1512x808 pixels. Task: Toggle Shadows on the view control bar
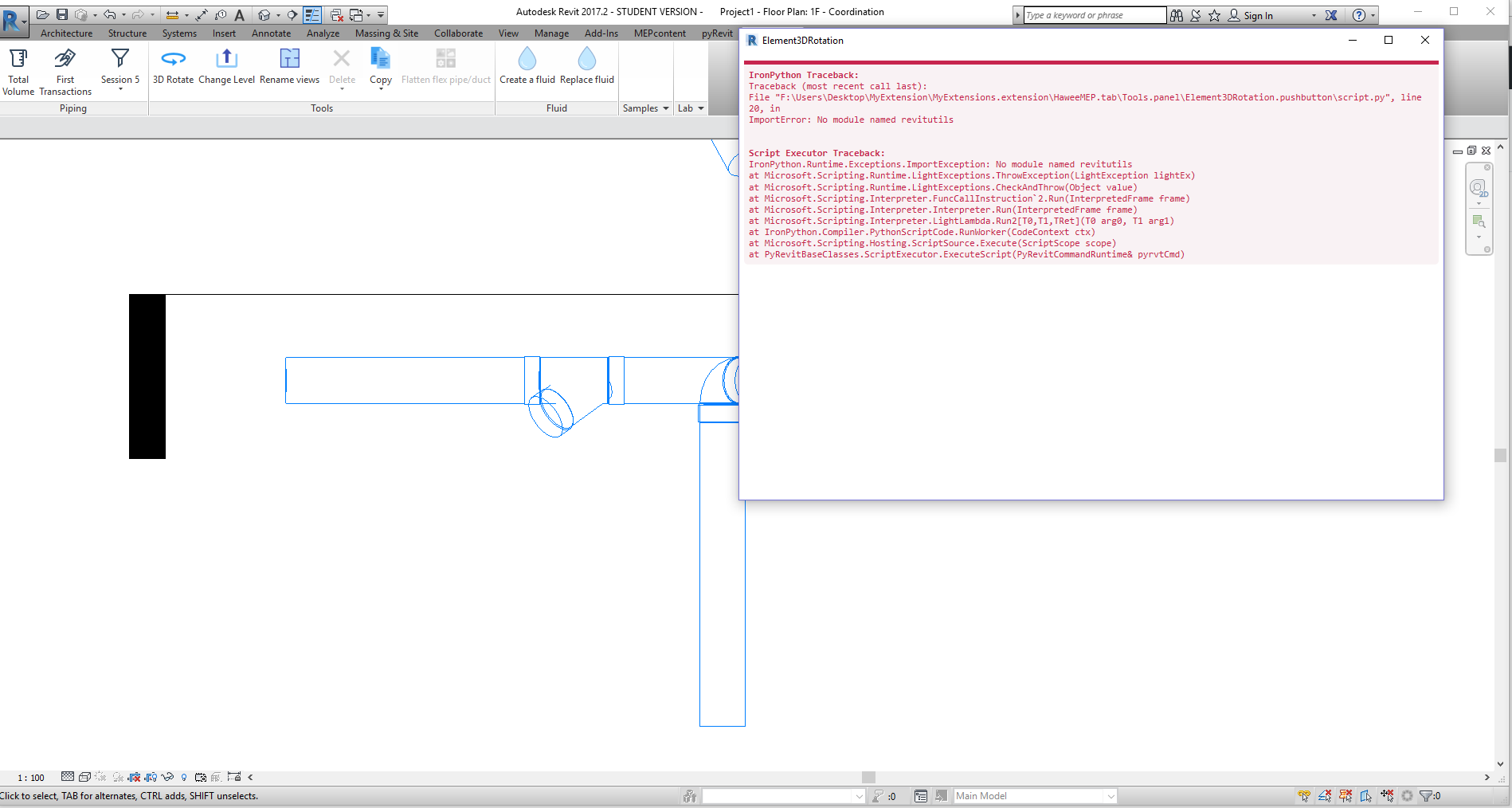pyautogui.click(x=118, y=777)
